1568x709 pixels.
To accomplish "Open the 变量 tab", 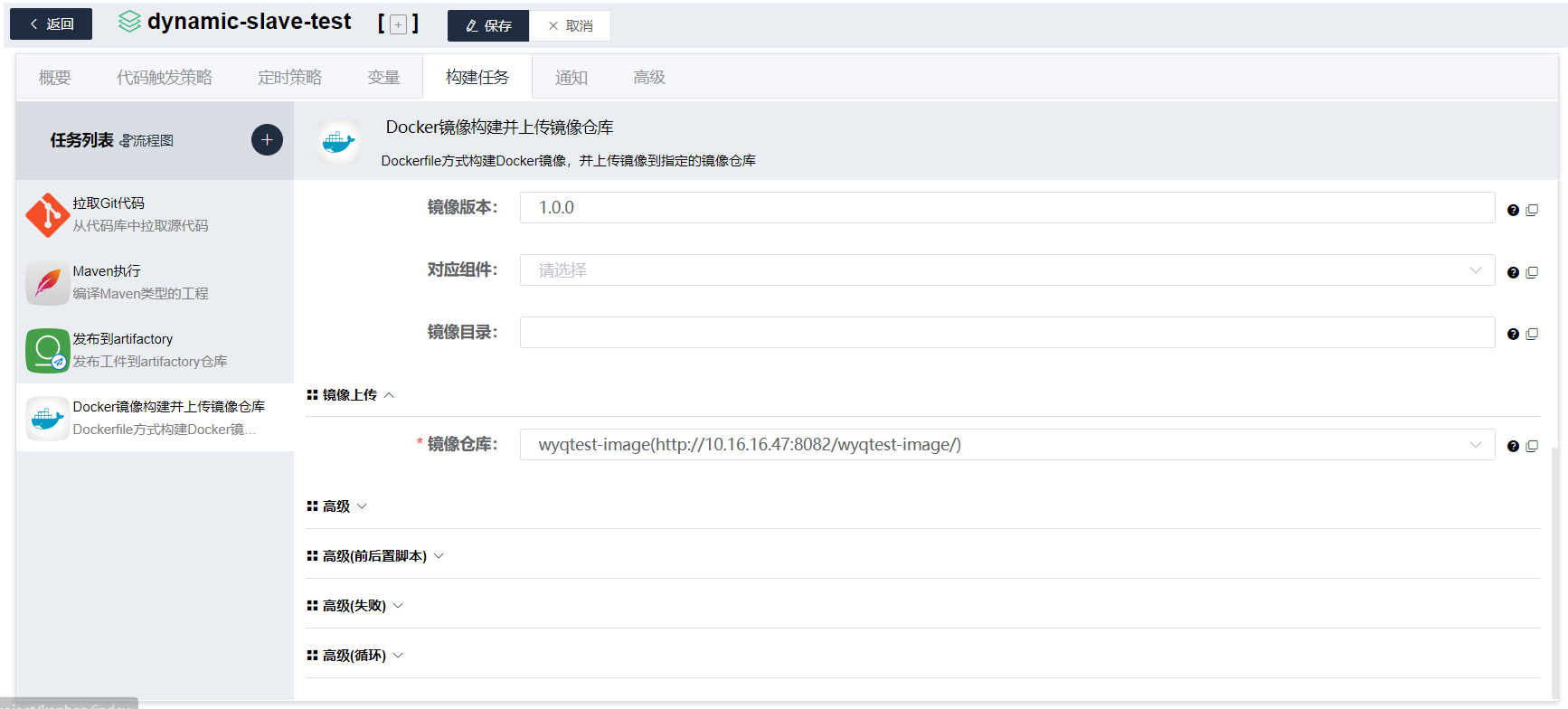I will (x=383, y=78).
